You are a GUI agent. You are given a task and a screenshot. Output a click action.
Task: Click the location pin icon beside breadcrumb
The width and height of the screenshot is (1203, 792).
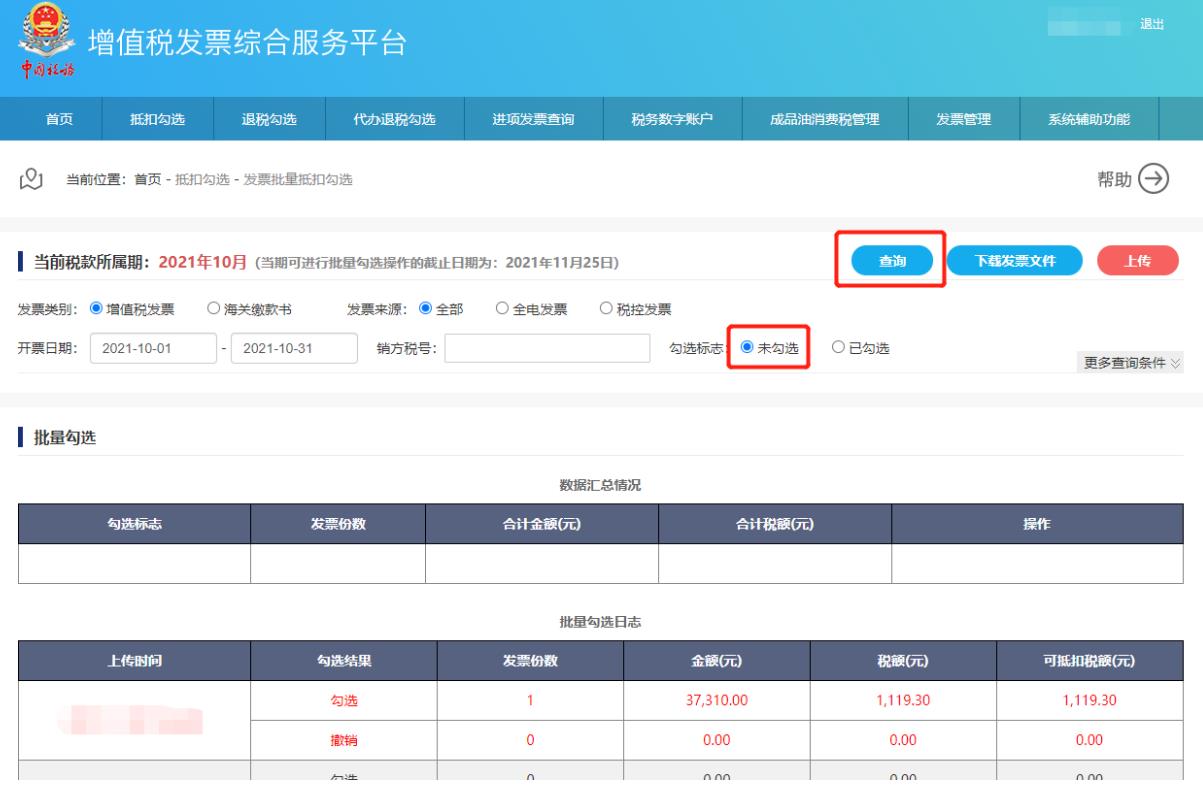point(32,179)
